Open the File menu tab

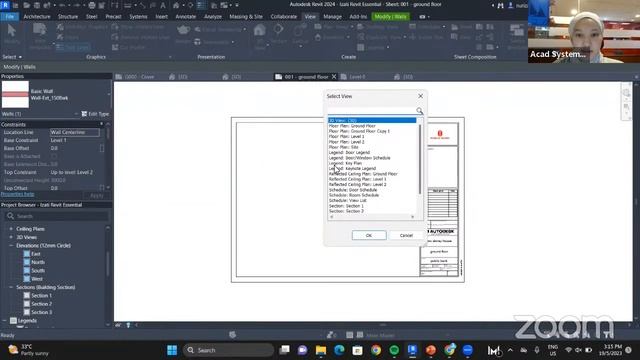tap(10, 17)
